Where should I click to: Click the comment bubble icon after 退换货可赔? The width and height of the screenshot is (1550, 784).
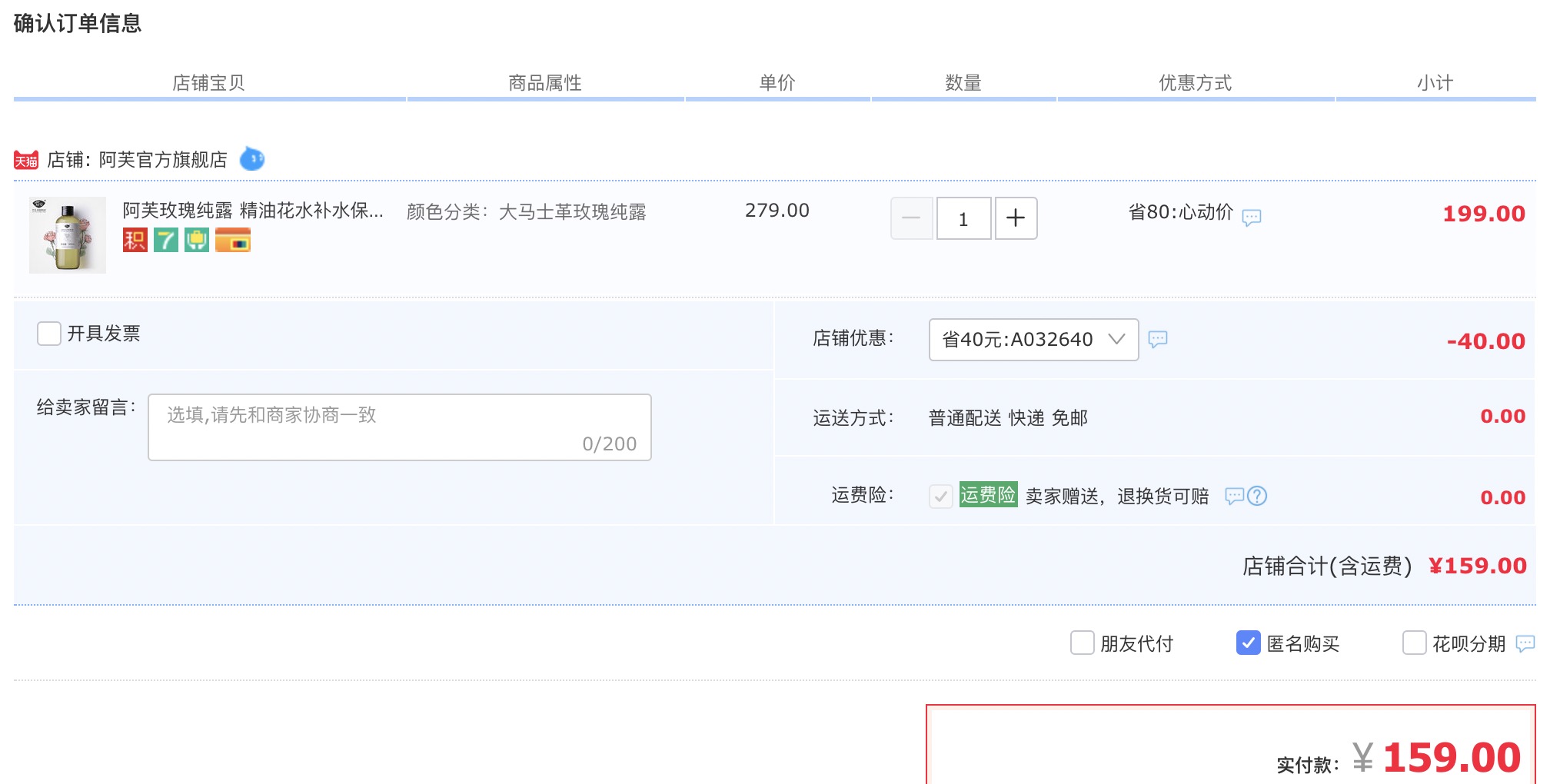[1234, 496]
